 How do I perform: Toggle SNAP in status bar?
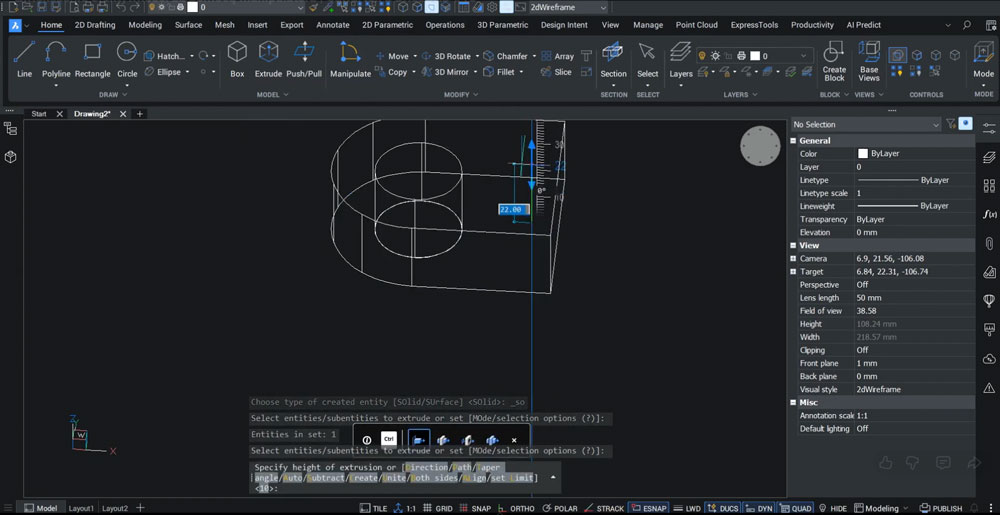pyautogui.click(x=475, y=509)
